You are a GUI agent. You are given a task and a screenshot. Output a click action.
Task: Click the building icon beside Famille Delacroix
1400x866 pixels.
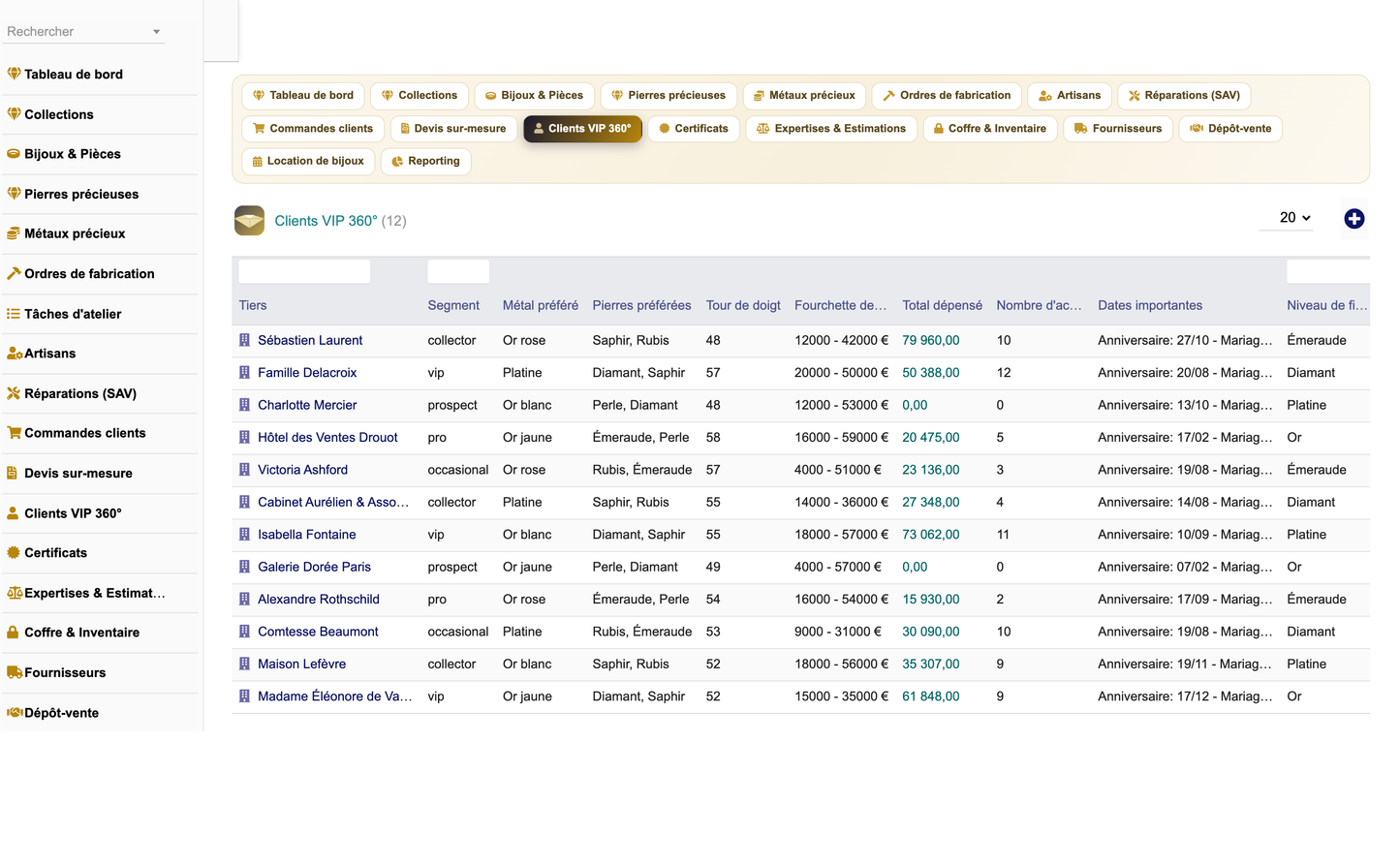(245, 372)
